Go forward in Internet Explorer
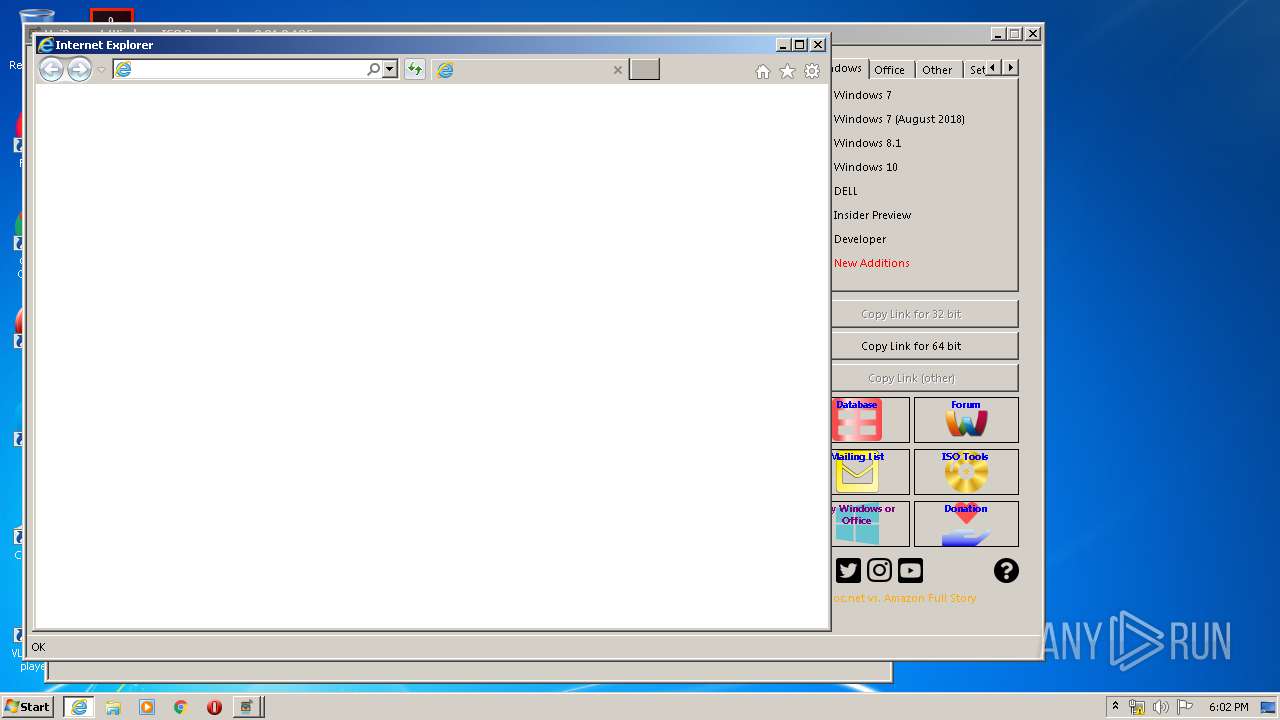Viewport: 1280px width, 720px height. click(x=79, y=69)
